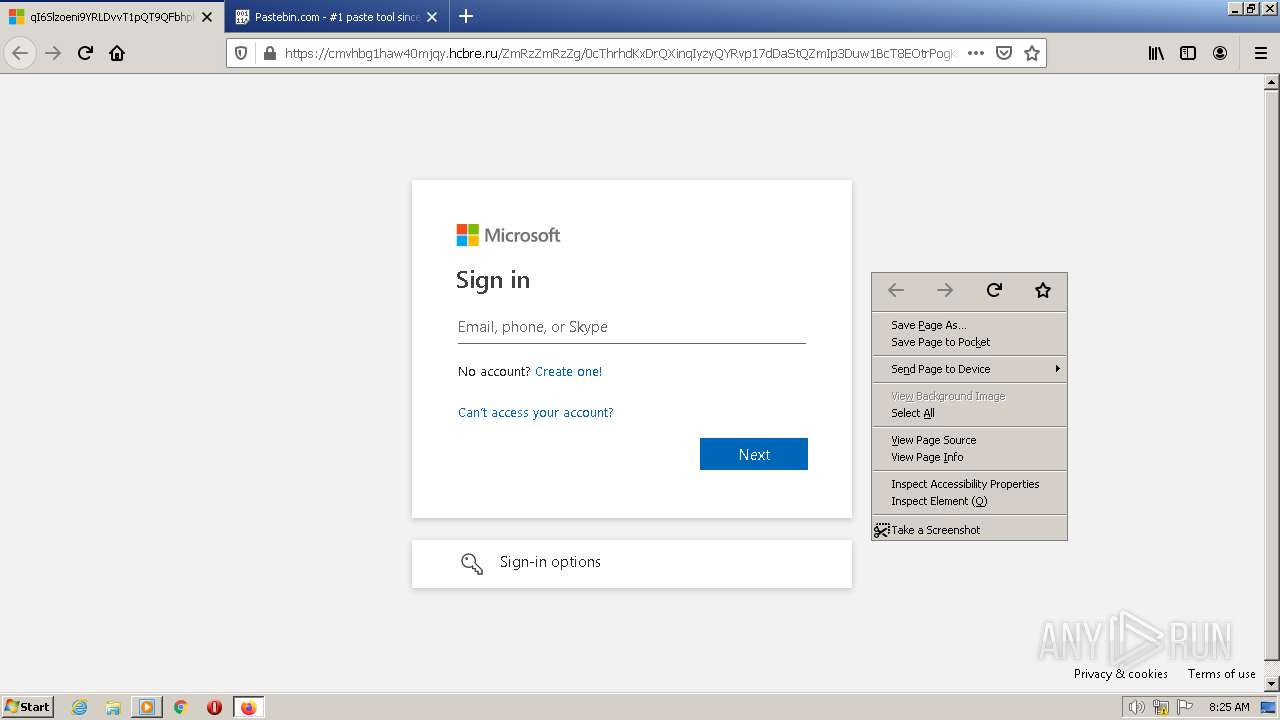The height and width of the screenshot is (720, 1280).
Task: Open the Firefox hamburger menu
Action: (x=1260, y=53)
